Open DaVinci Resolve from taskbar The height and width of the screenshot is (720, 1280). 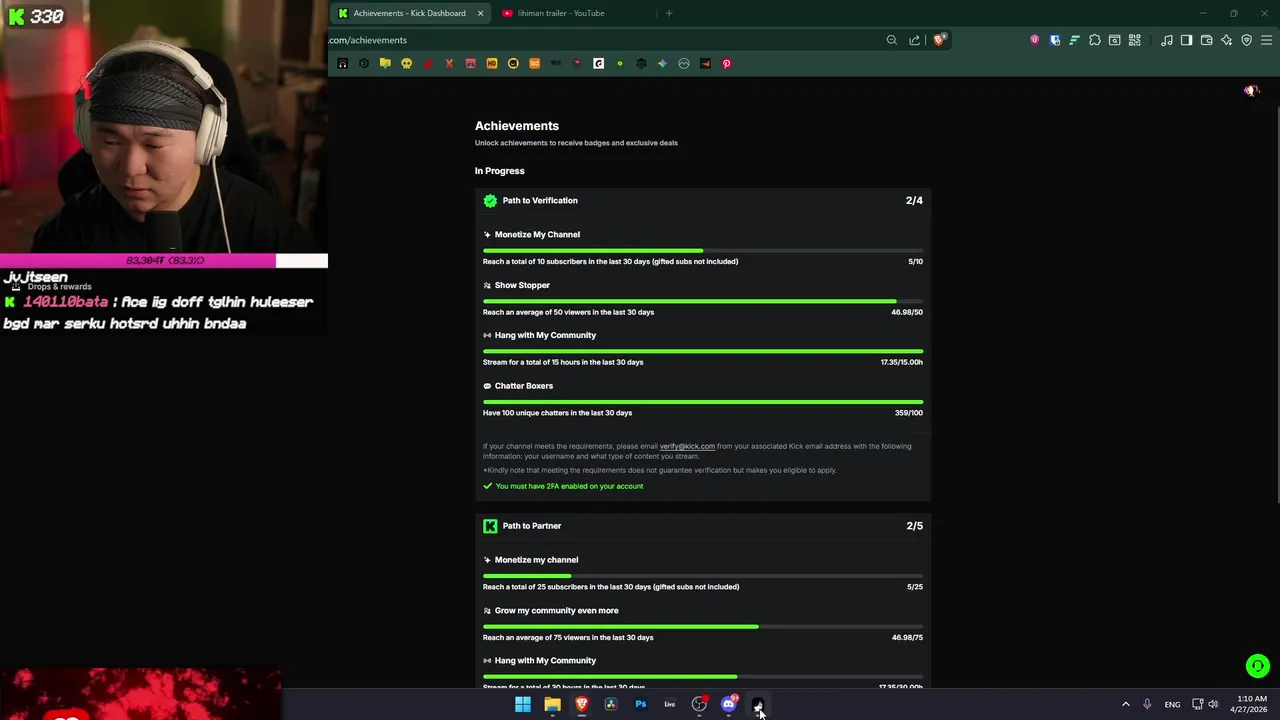(x=611, y=704)
